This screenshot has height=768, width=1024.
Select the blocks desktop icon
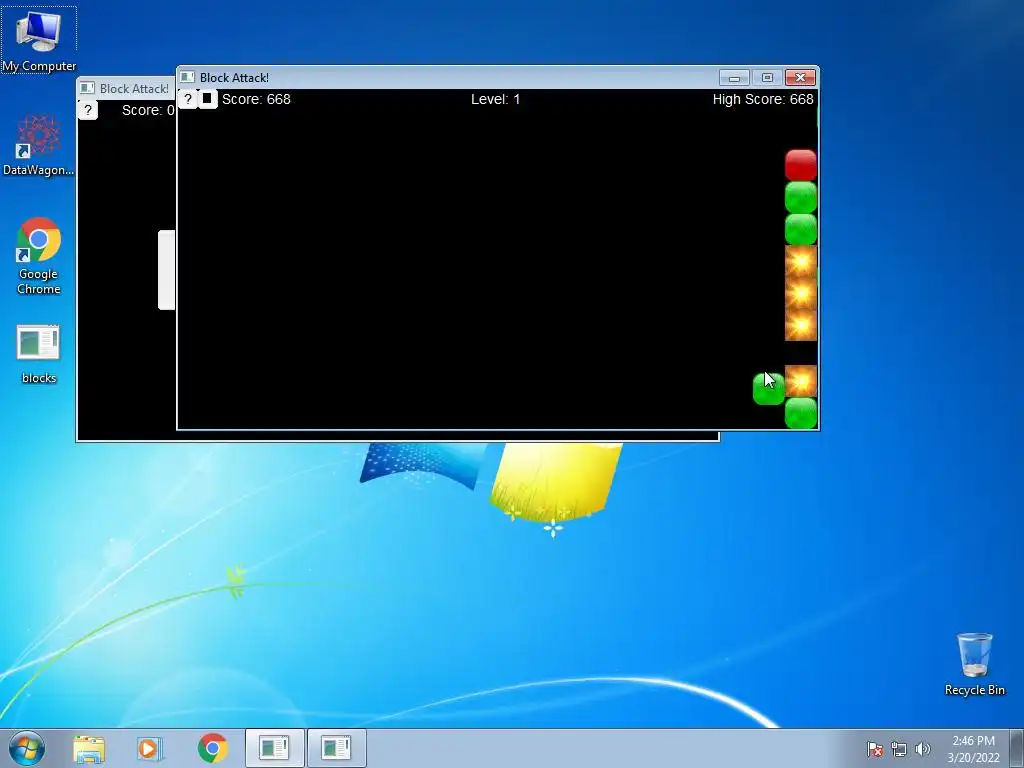[x=39, y=354]
